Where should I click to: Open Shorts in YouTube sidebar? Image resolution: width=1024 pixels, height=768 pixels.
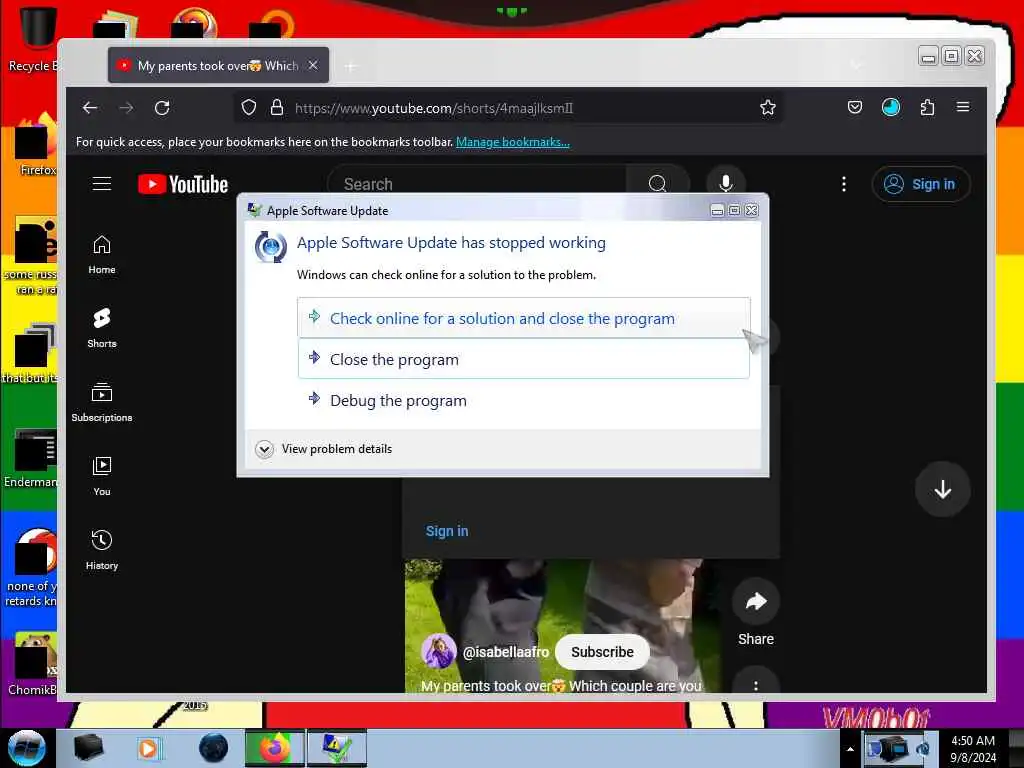coord(102,328)
